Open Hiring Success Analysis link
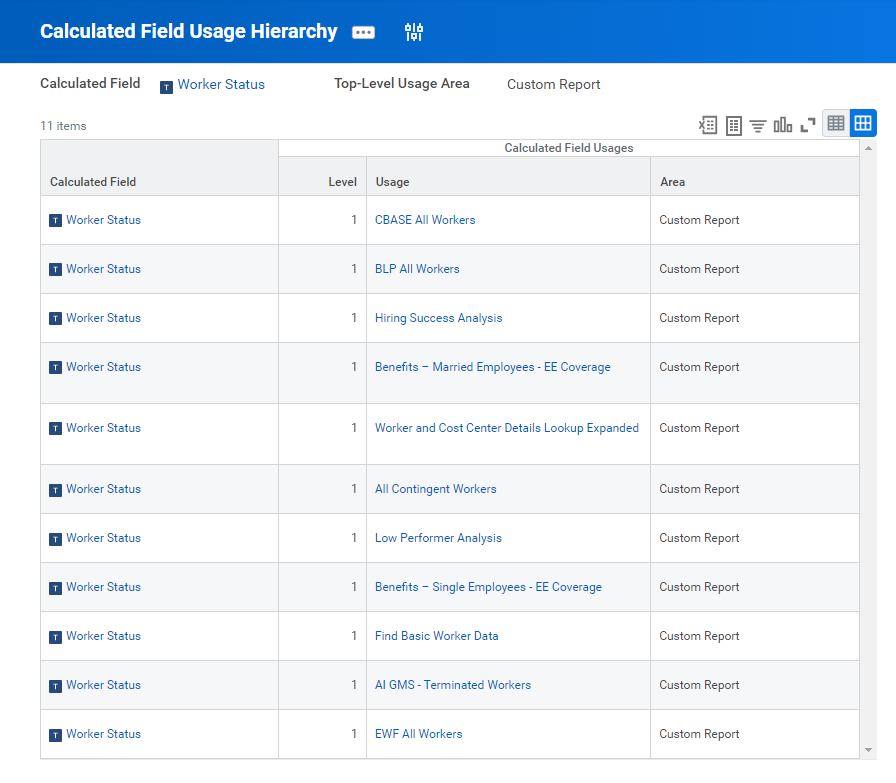Screen dimensions: 896x783 (439, 318)
